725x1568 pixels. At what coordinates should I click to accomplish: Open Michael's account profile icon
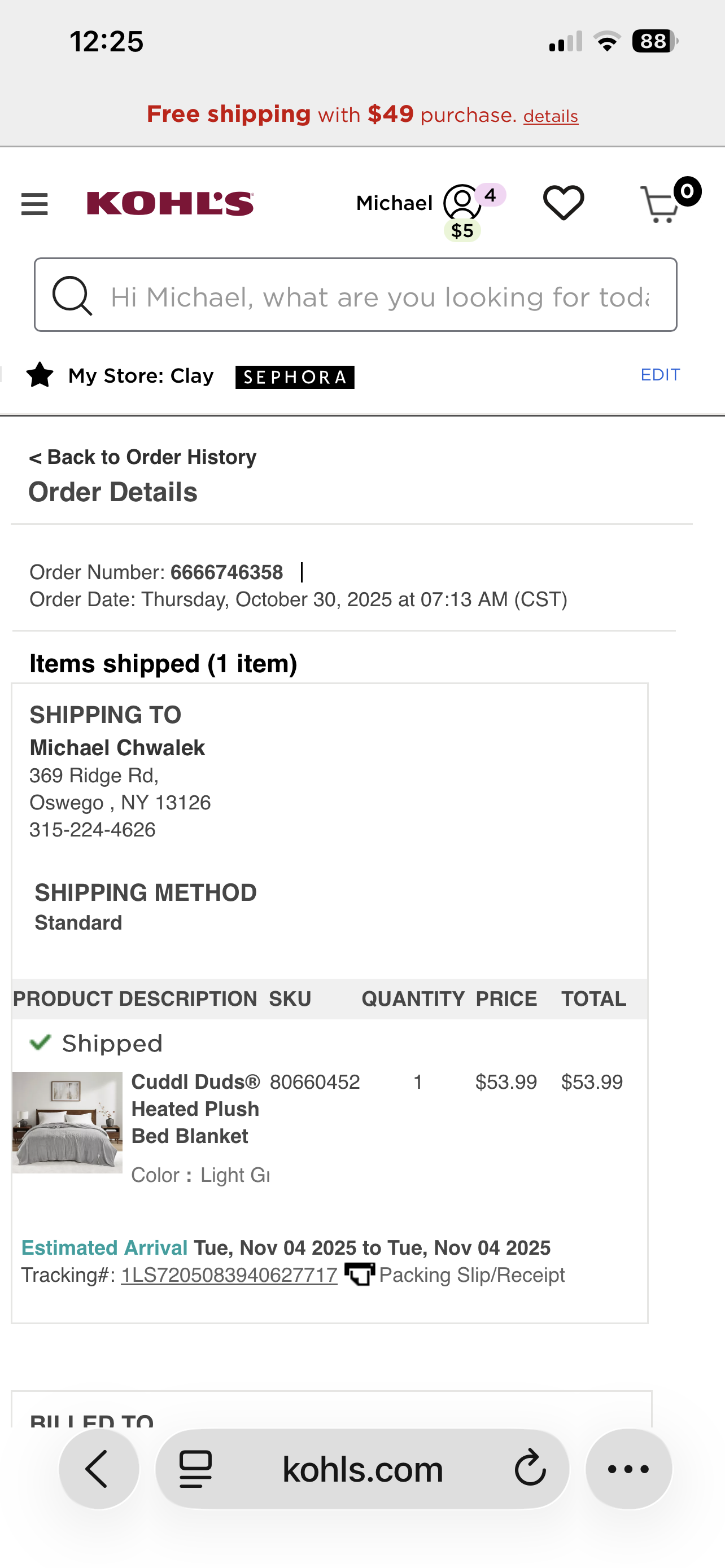(x=462, y=202)
